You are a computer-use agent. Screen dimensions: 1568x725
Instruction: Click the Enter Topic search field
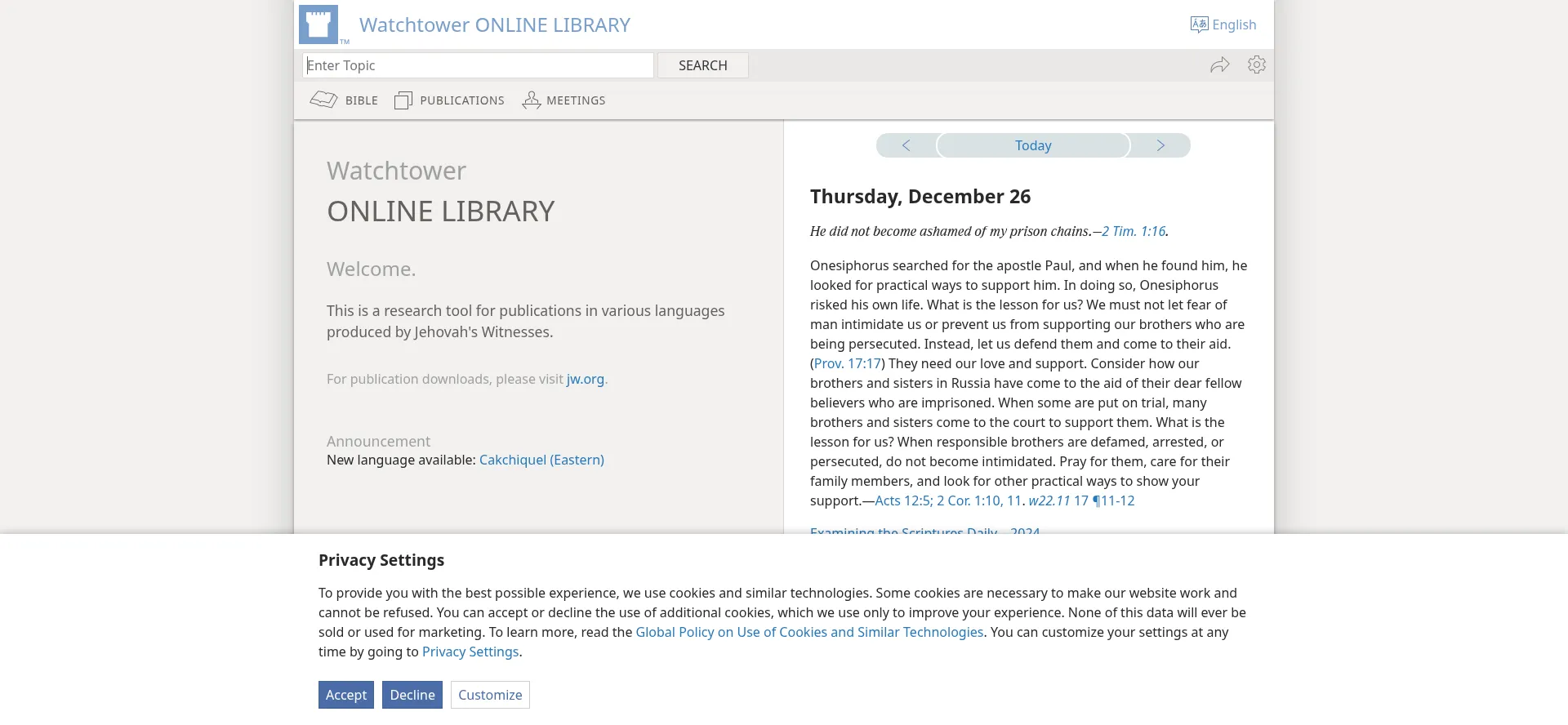(x=479, y=65)
